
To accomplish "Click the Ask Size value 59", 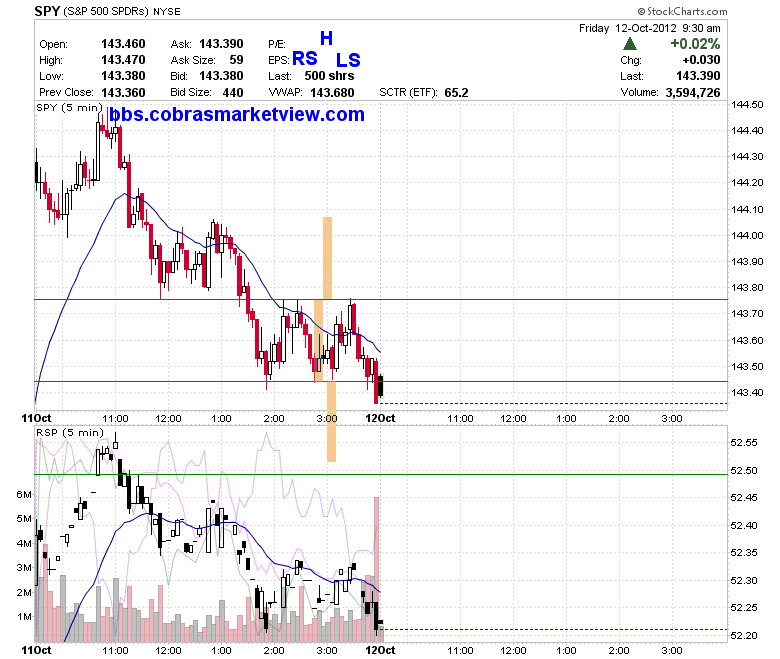I will click(x=236, y=60).
